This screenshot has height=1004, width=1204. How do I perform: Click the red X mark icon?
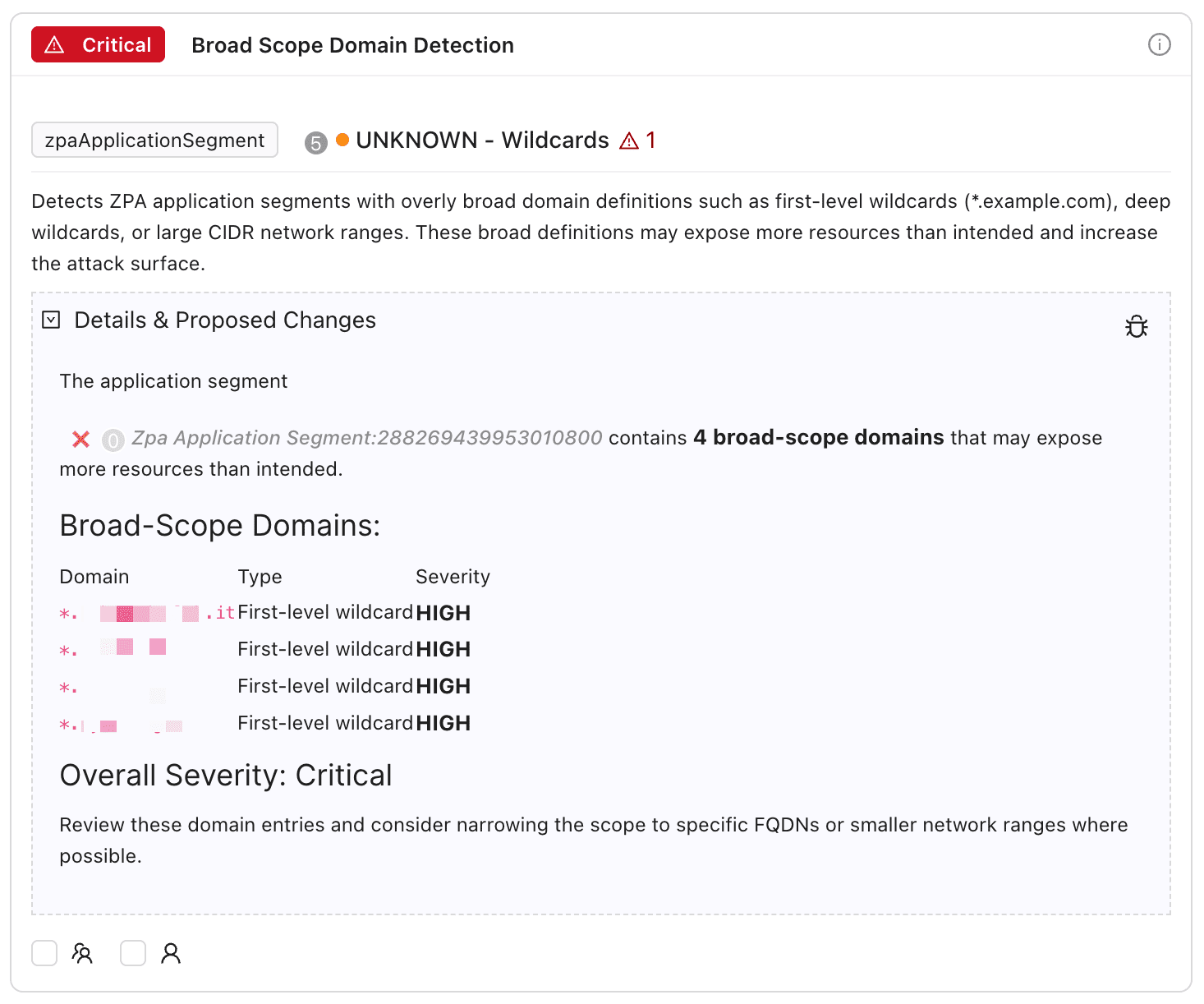[x=80, y=439]
